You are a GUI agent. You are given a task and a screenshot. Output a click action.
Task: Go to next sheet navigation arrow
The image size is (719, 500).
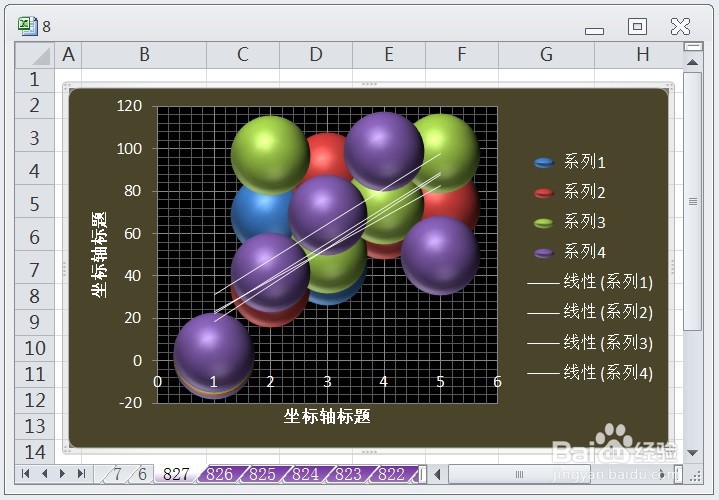coord(63,473)
